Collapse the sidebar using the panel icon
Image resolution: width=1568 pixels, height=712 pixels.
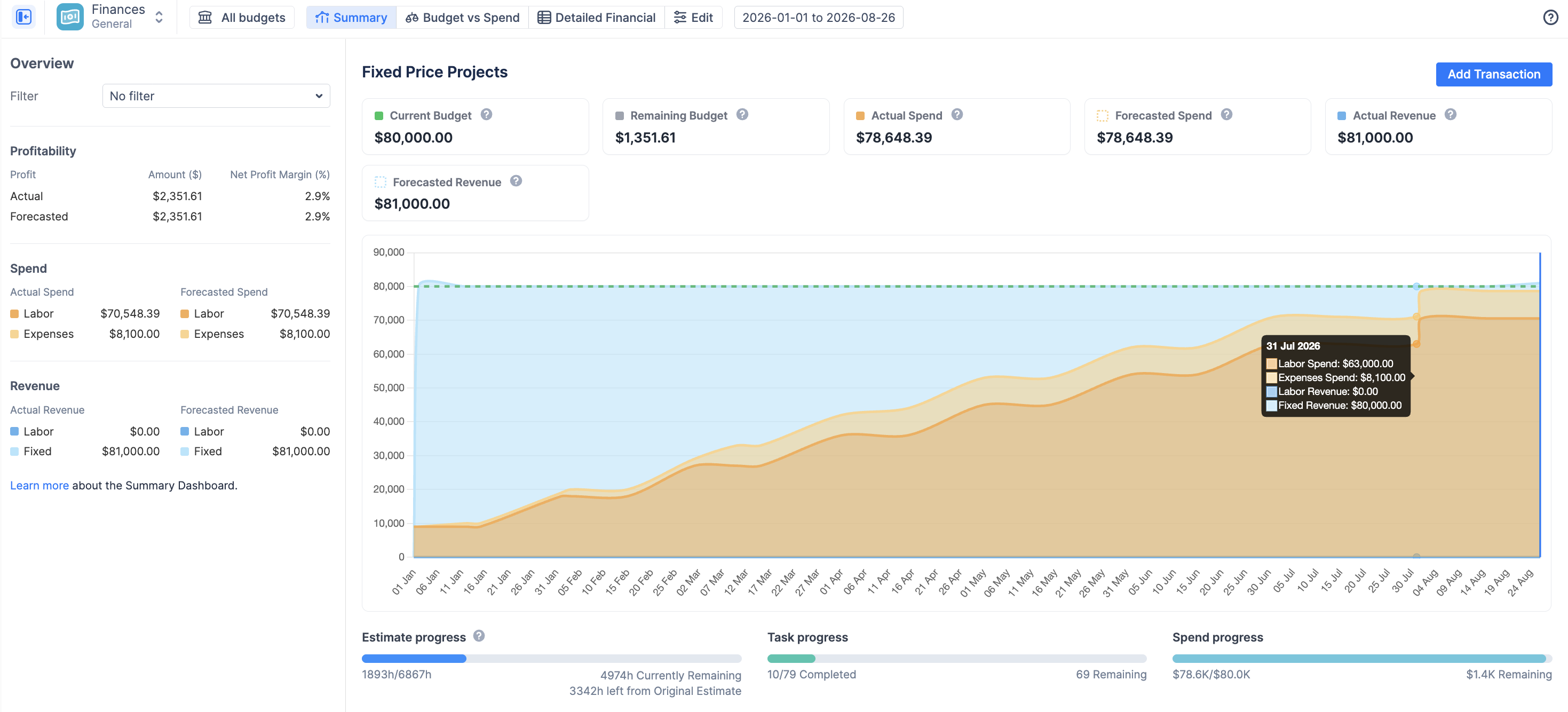coord(23,17)
